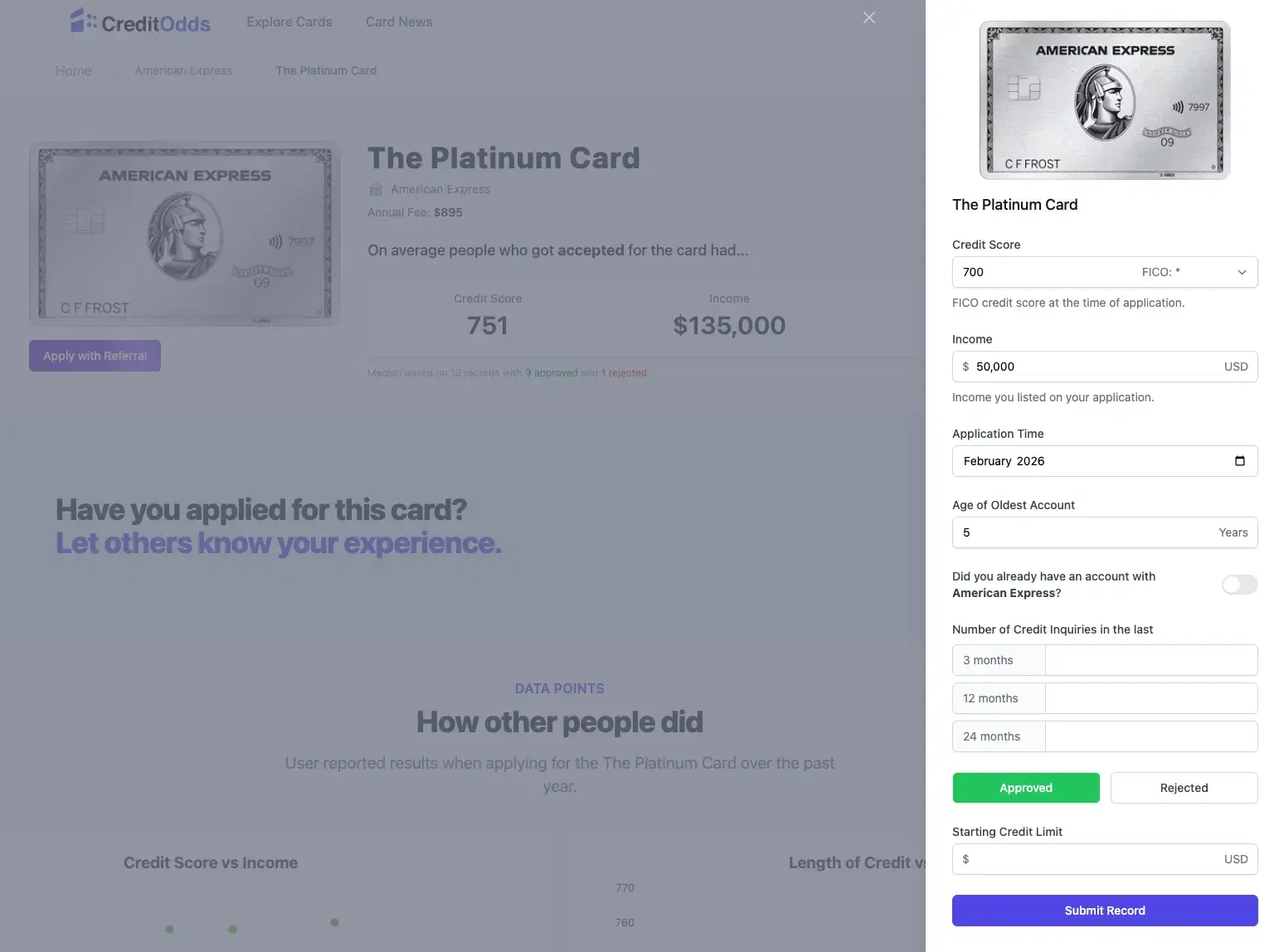The width and height of the screenshot is (1274, 952).
Task: Click Apply with Referral
Action: [x=94, y=355]
